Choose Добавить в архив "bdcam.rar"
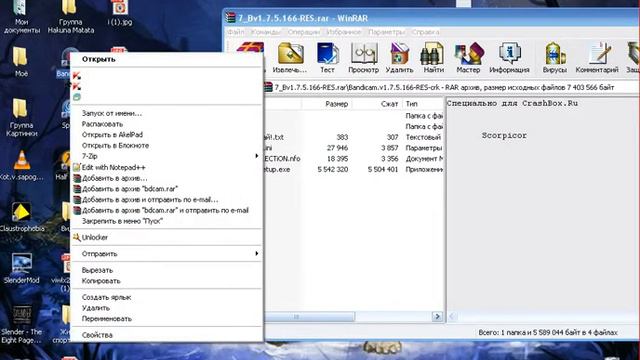Image resolution: width=640 pixels, height=360 pixels. (167, 189)
